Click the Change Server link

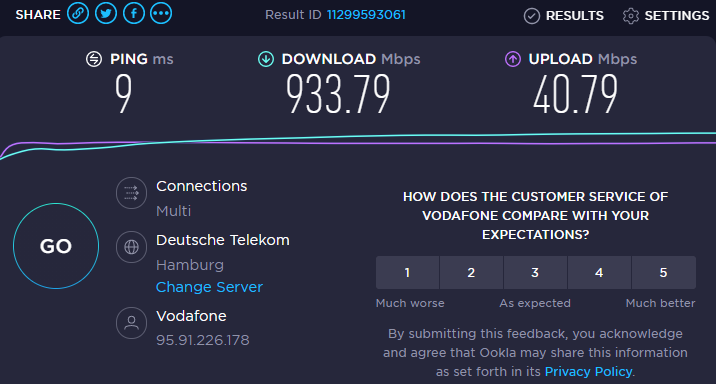[209, 287]
